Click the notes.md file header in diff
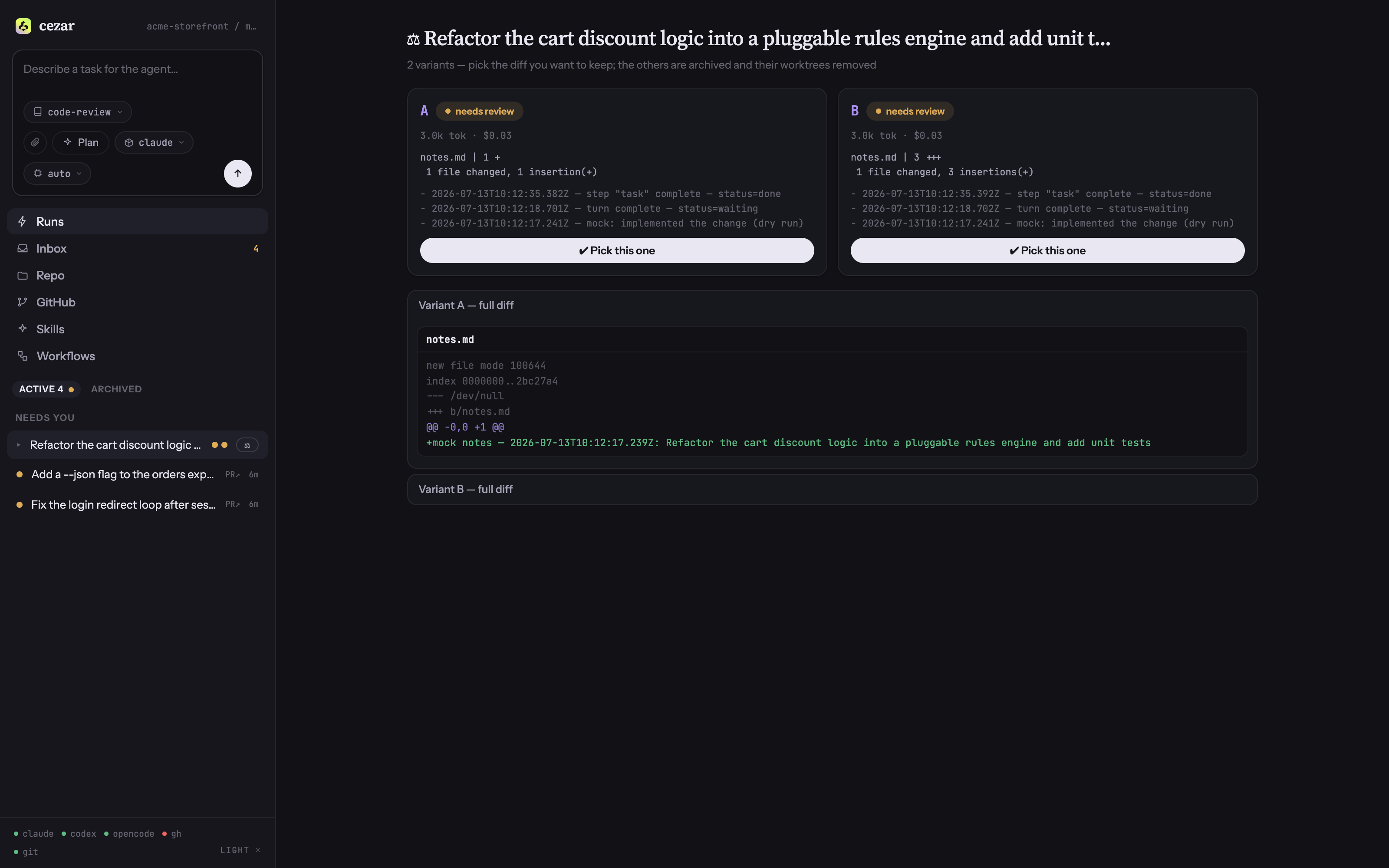This screenshot has height=868, width=1389. point(832,340)
